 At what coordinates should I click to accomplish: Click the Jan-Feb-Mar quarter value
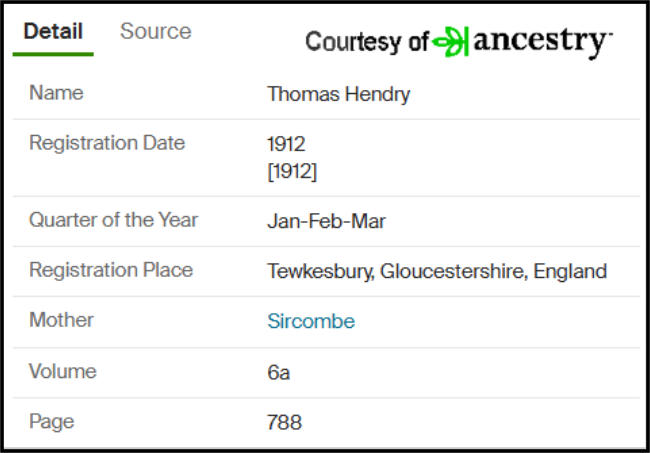(x=326, y=221)
